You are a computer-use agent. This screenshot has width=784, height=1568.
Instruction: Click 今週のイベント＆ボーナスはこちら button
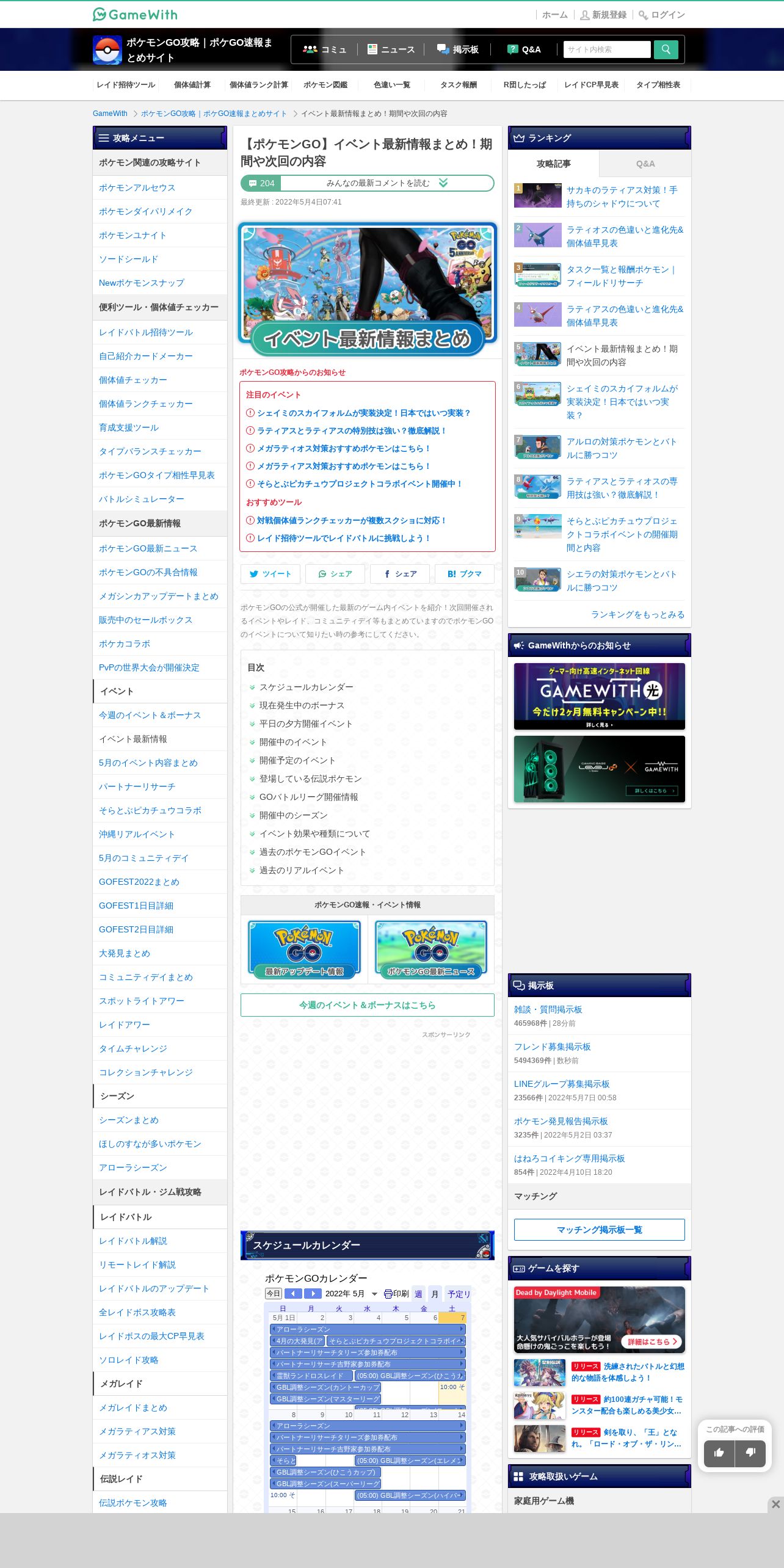(x=368, y=1005)
